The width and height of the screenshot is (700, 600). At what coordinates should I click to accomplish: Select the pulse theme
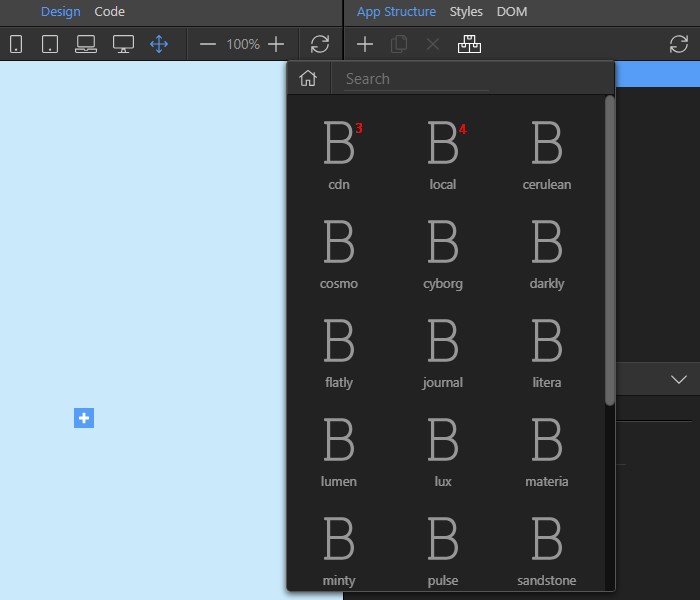pyautogui.click(x=443, y=551)
